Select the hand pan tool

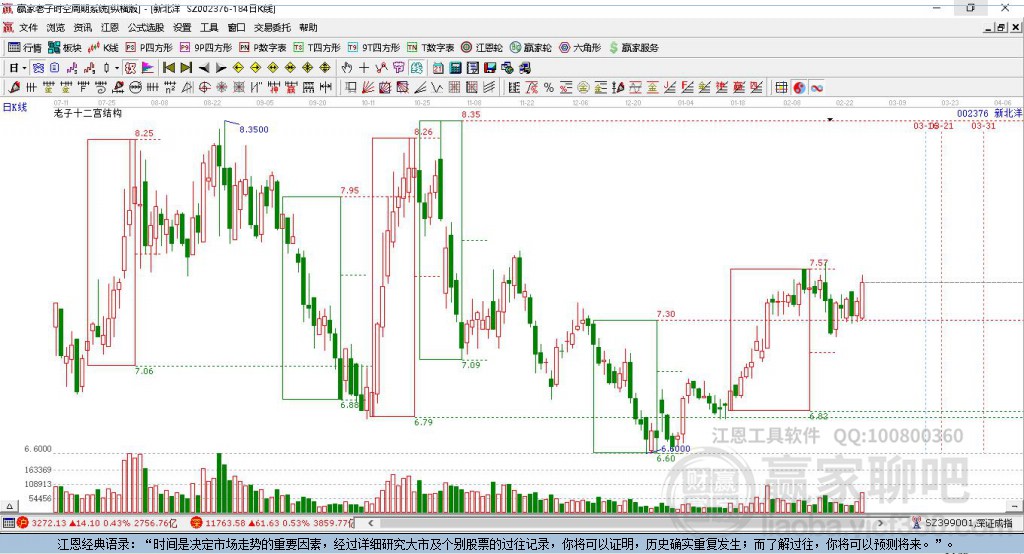click(347, 68)
